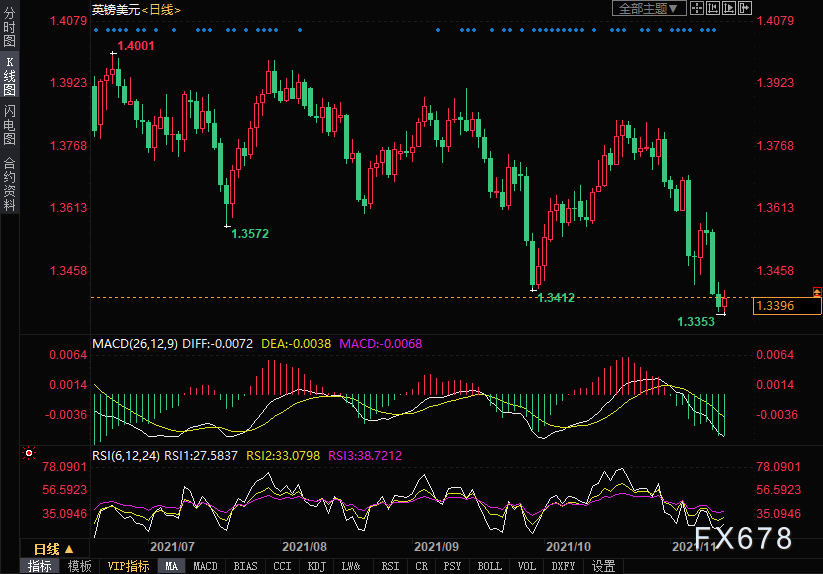Click the chart playback icon in top toolbar
The image size is (823, 574).
pos(728,8)
